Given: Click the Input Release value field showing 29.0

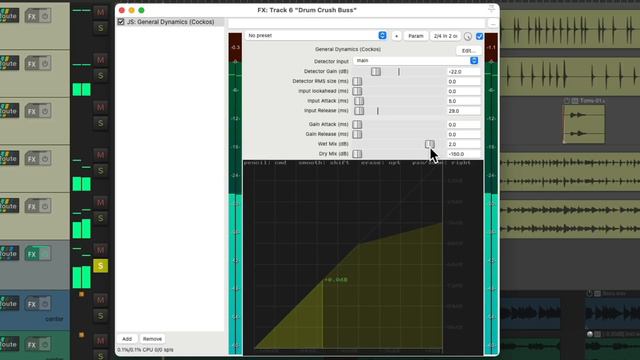Looking at the screenshot, I should 464,111.
